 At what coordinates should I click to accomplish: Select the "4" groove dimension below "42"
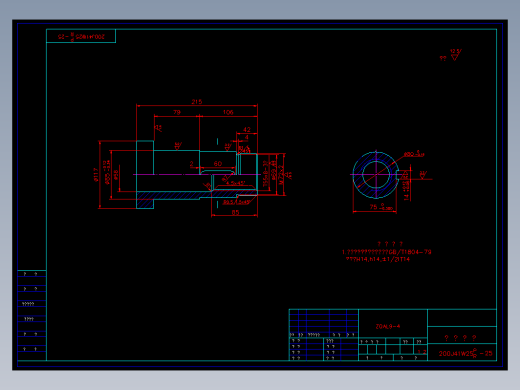pyautogui.click(x=247, y=137)
